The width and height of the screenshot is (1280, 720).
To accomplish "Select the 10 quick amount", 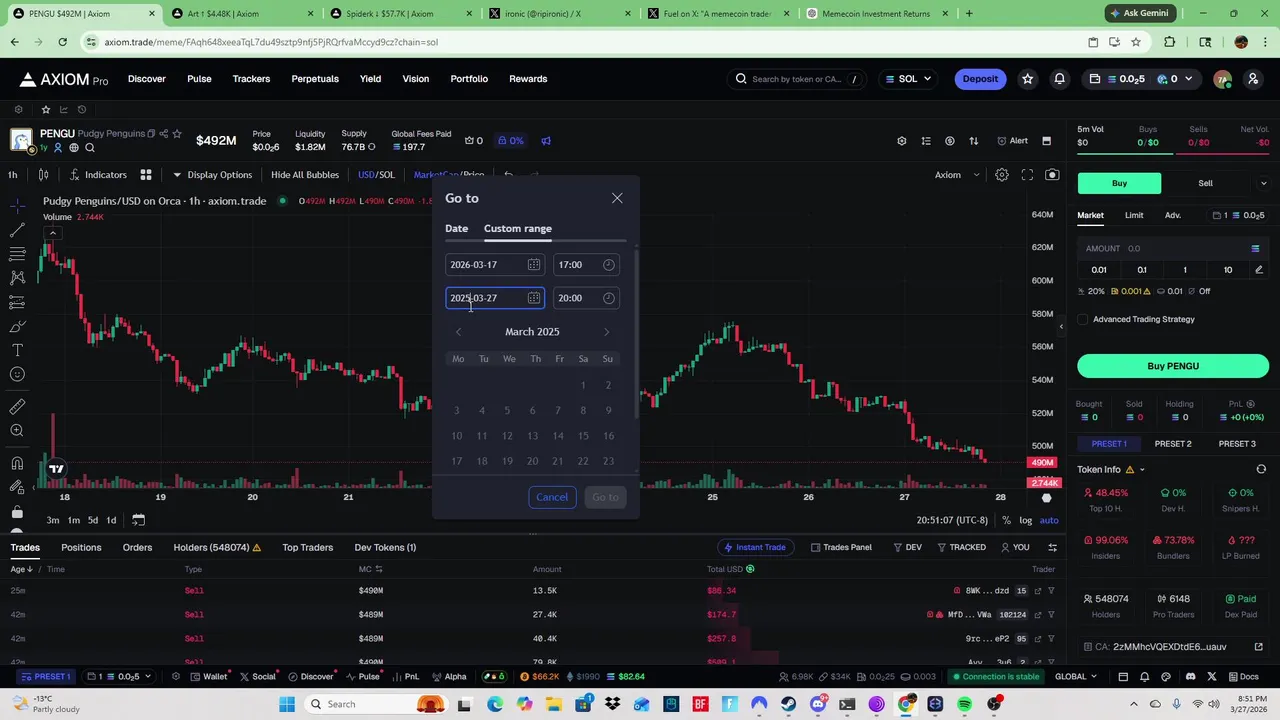I will (x=1228, y=270).
